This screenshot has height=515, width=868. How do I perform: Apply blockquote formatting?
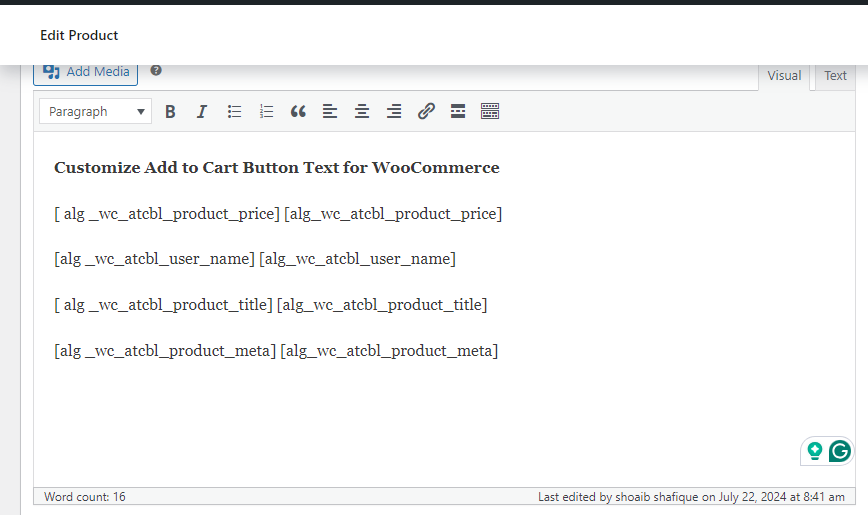298,112
